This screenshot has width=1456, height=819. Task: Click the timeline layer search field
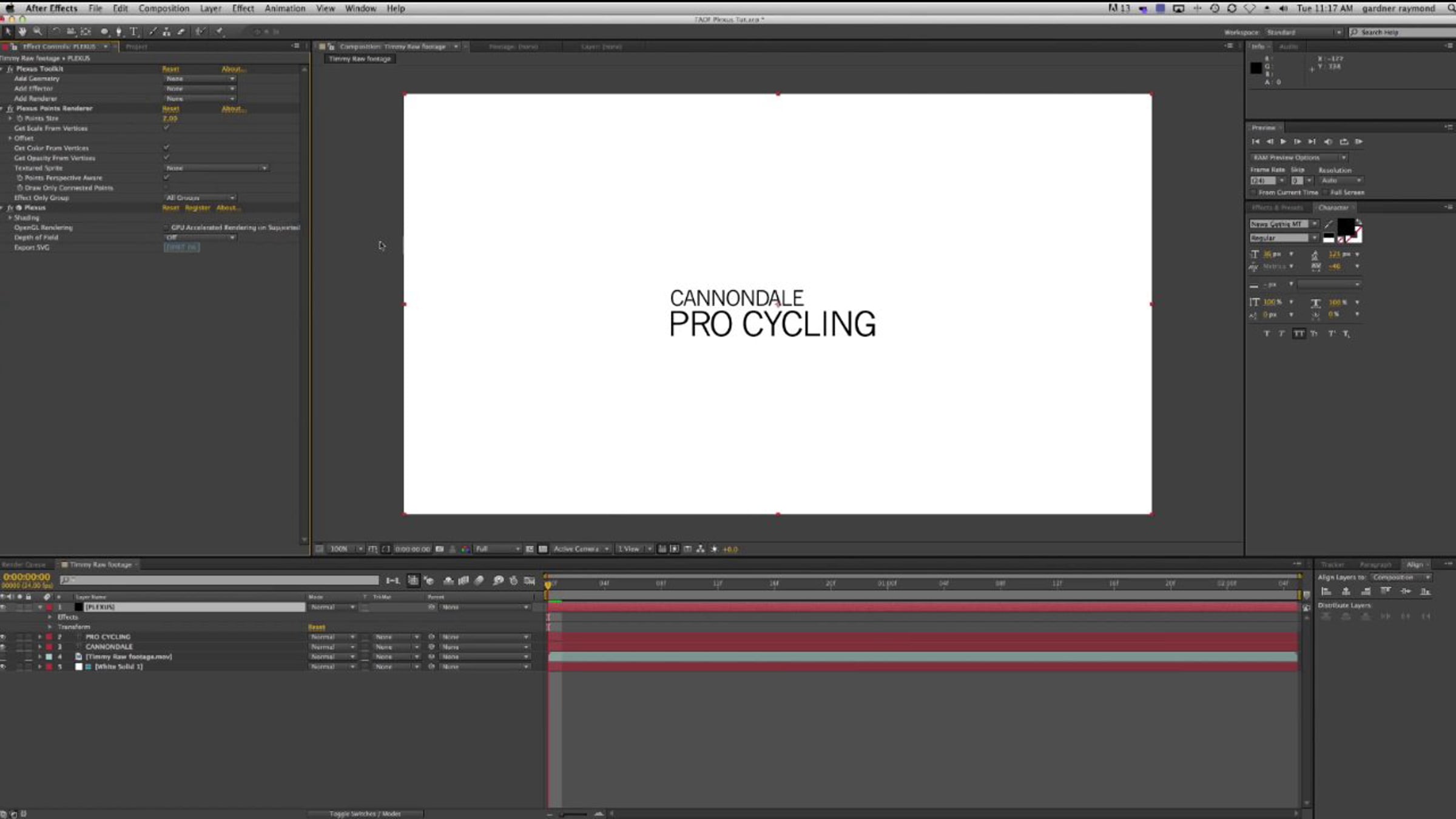coord(219,581)
